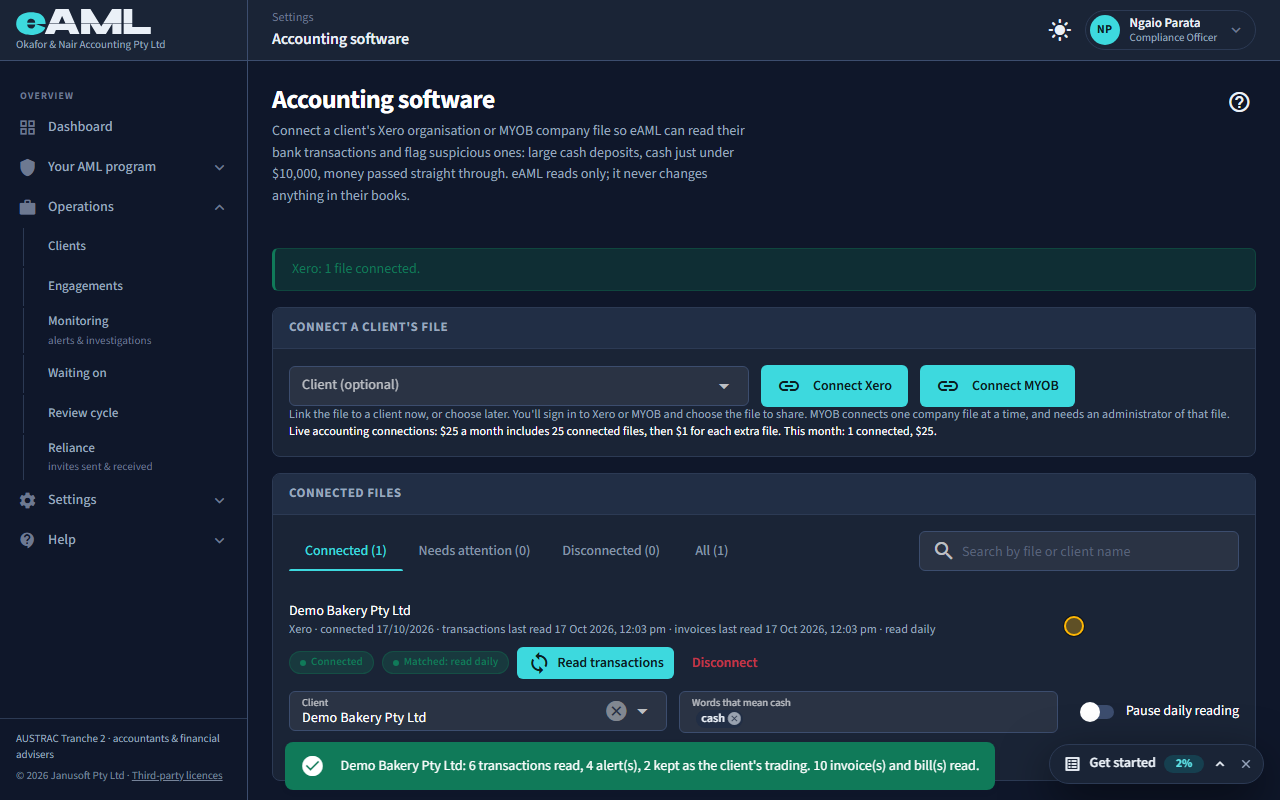Enable Pause daily reading switch

1097,711
